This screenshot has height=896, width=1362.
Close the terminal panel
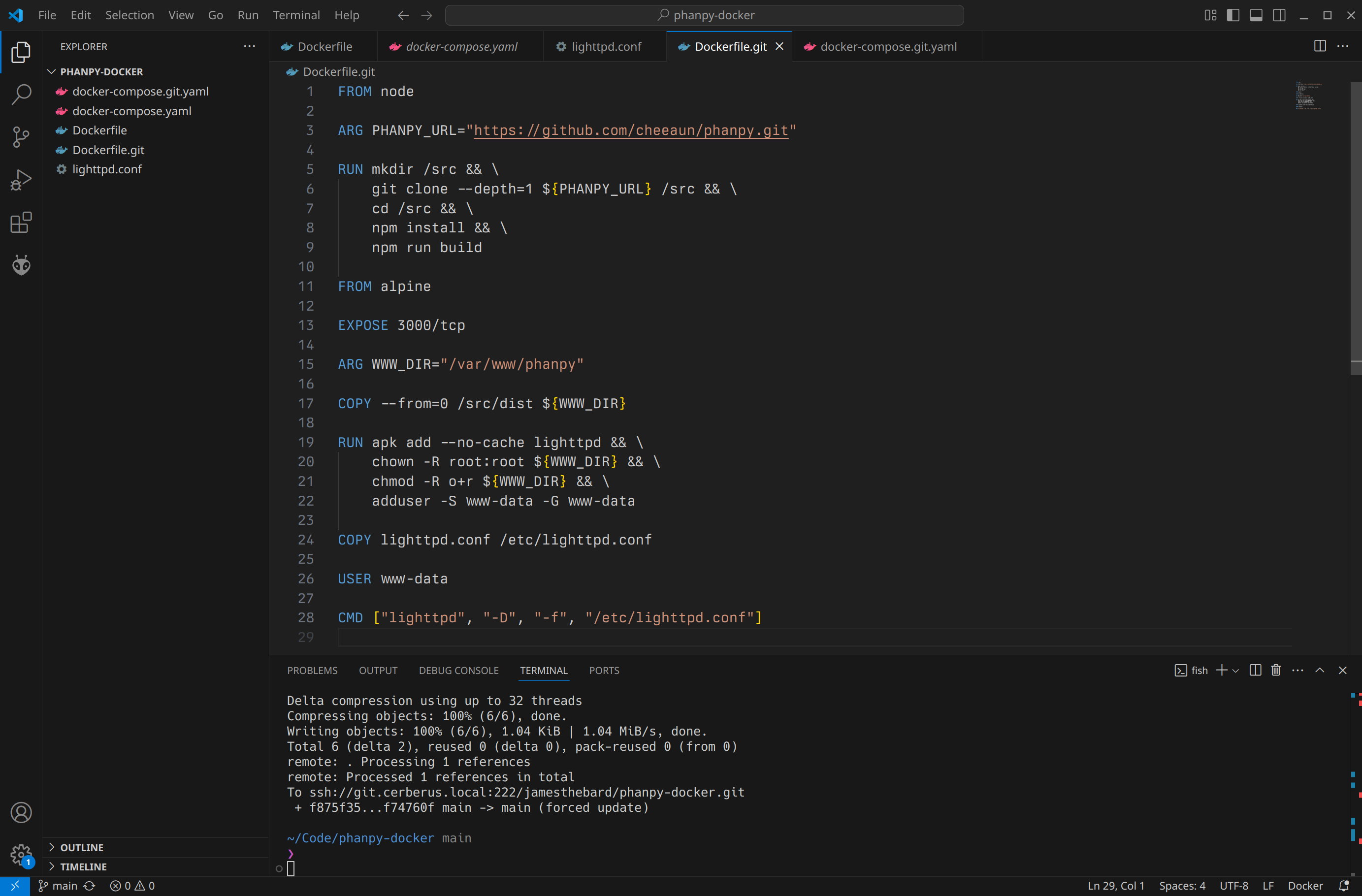1342,670
